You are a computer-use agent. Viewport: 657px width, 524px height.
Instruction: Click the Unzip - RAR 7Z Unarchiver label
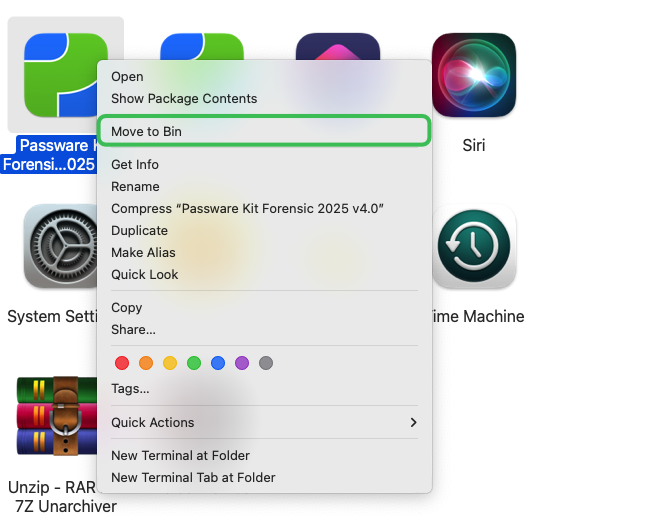pos(62,497)
